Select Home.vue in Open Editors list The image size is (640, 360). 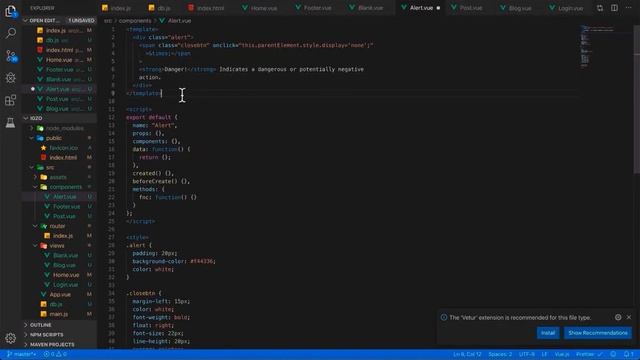(59, 60)
